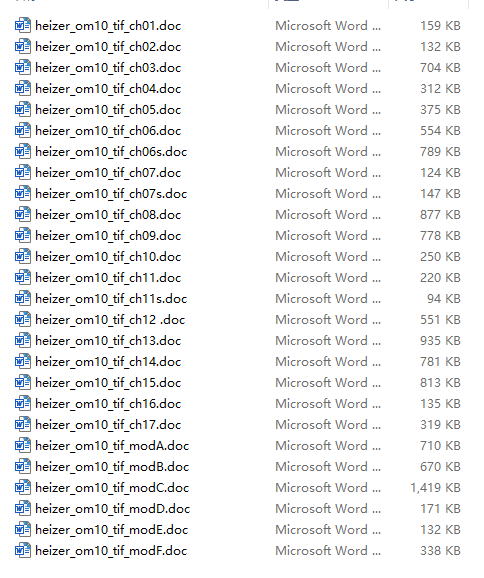Select file name heizer_om10_tif_ch16.doc
484x578 pixels.
pyautogui.click(x=108, y=404)
